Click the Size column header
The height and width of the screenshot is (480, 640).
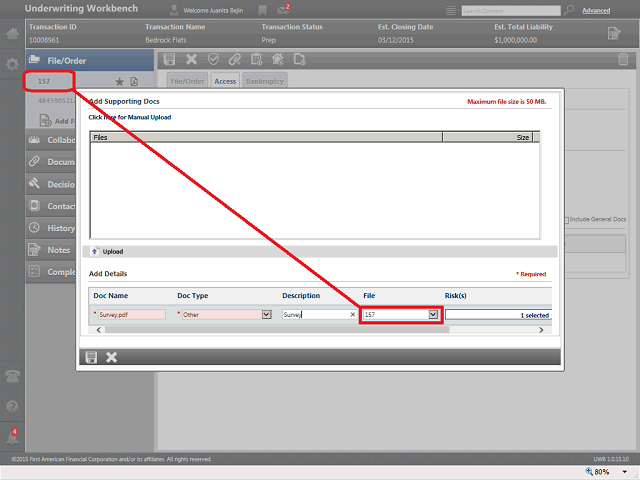click(x=488, y=137)
